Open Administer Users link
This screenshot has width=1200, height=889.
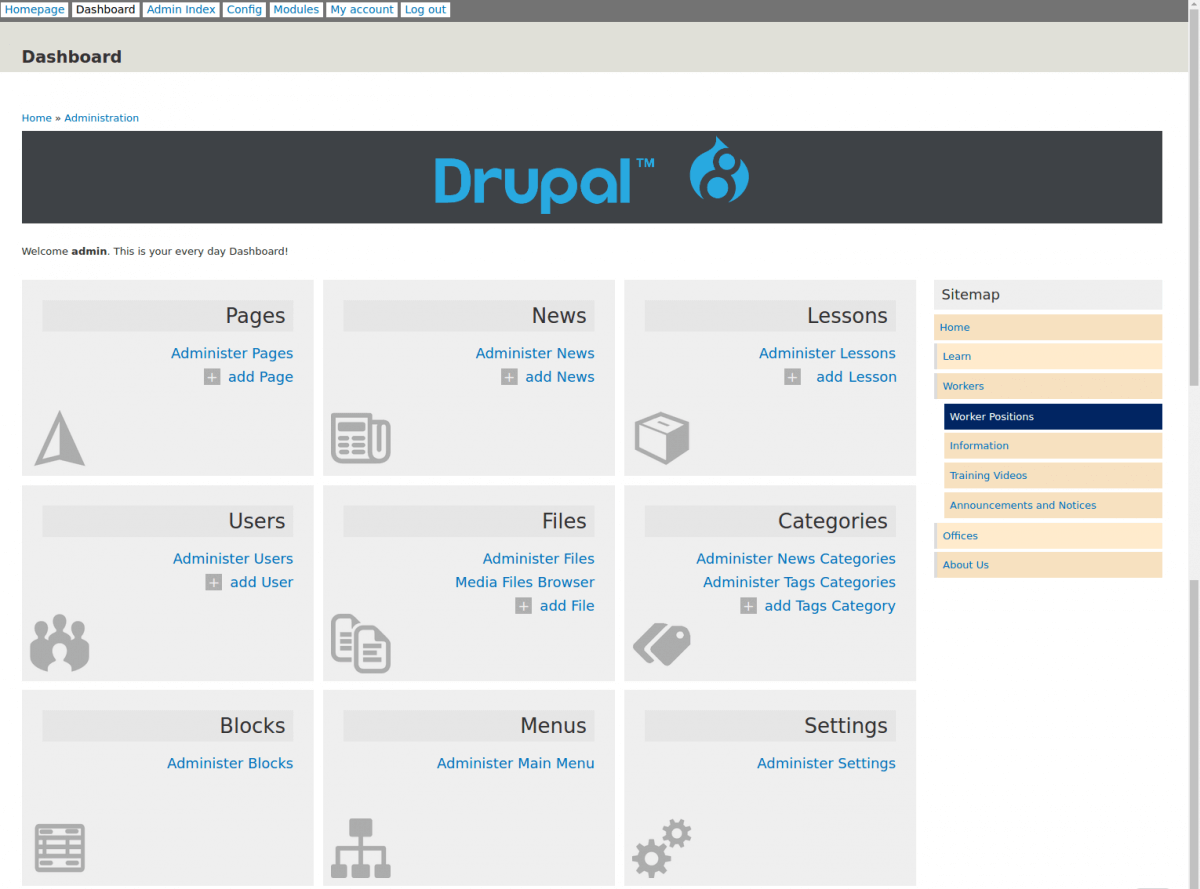[233, 559]
